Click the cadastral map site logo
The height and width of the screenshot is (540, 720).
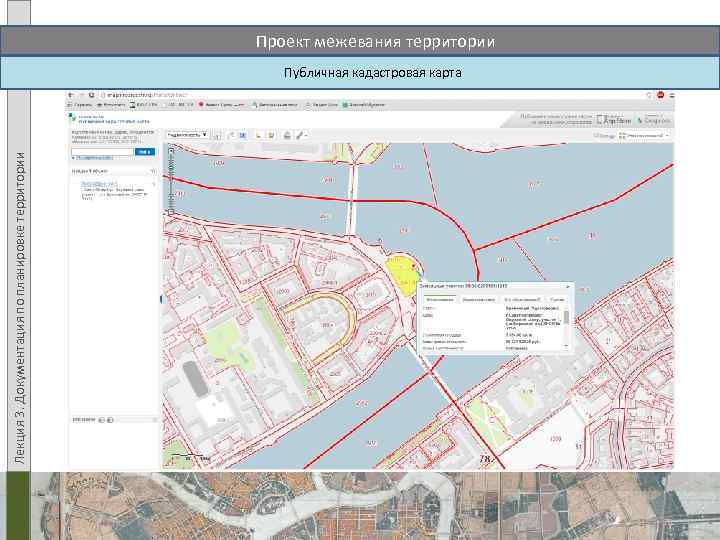(x=72, y=118)
